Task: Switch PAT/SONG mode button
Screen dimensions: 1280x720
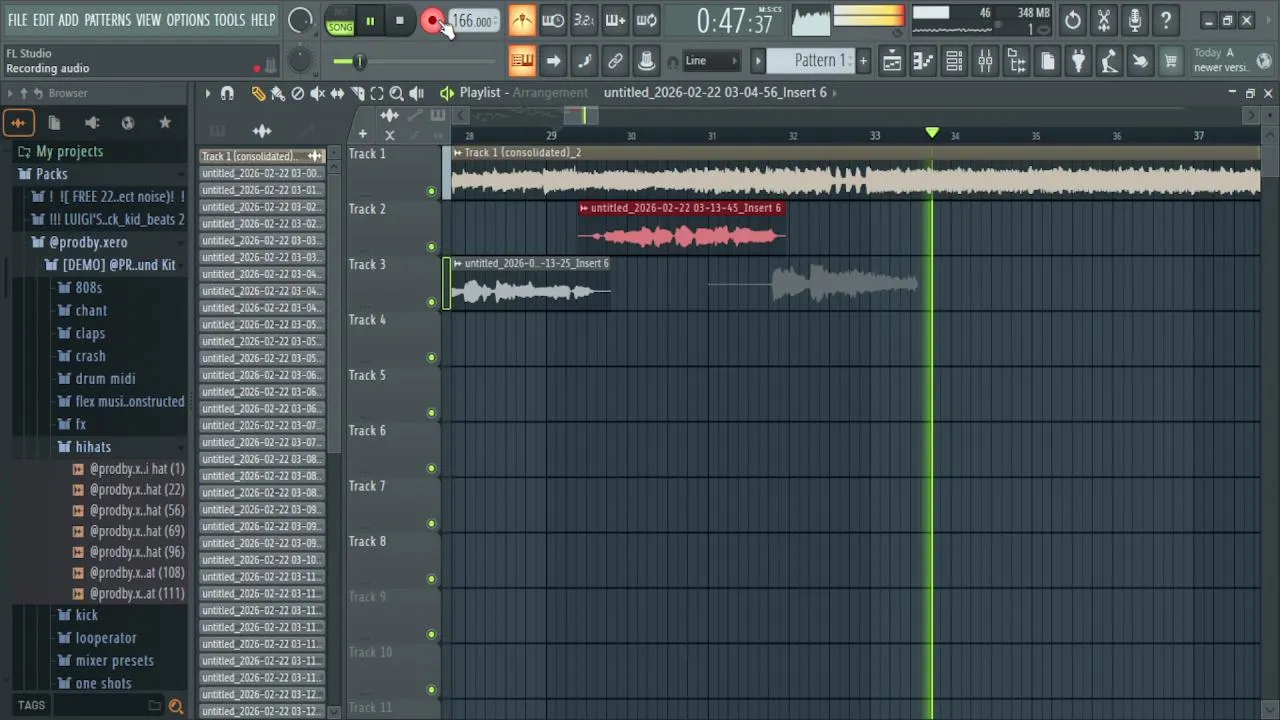Action: click(340, 21)
